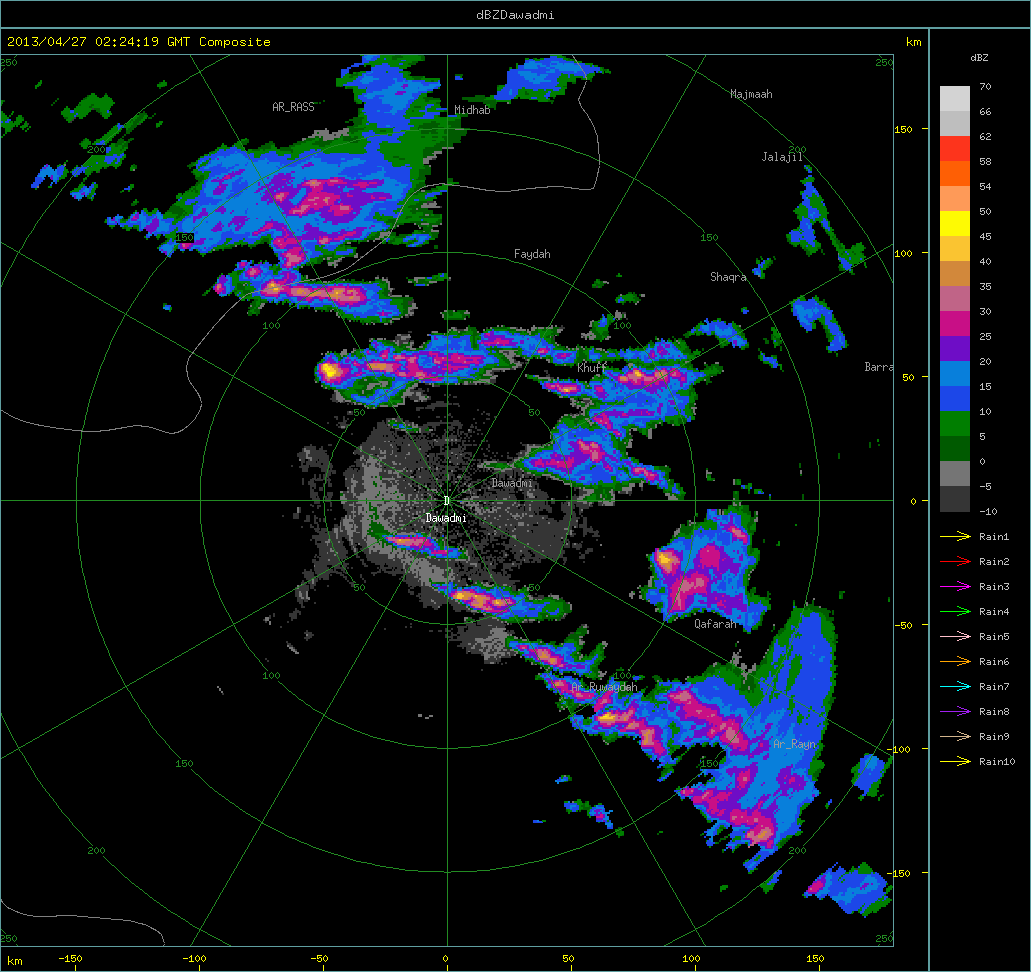Select the magenta 25–30 dBZ color band
The image size is (1031, 972).
coord(955,324)
